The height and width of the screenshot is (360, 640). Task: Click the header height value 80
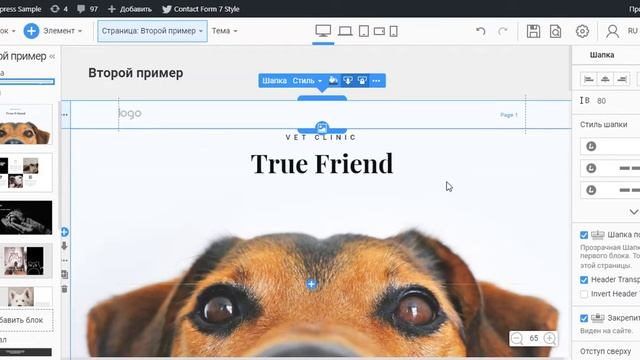pos(601,101)
